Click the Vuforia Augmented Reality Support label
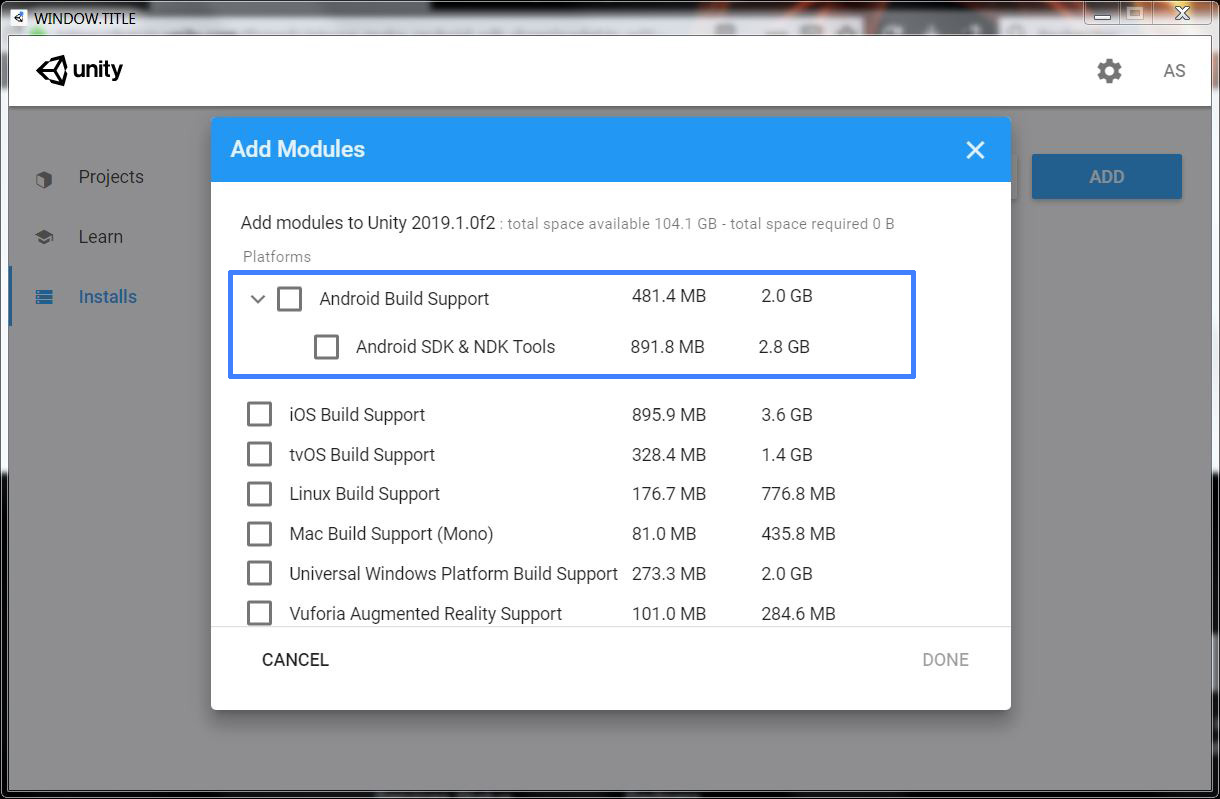The width and height of the screenshot is (1220, 799). pos(426,614)
